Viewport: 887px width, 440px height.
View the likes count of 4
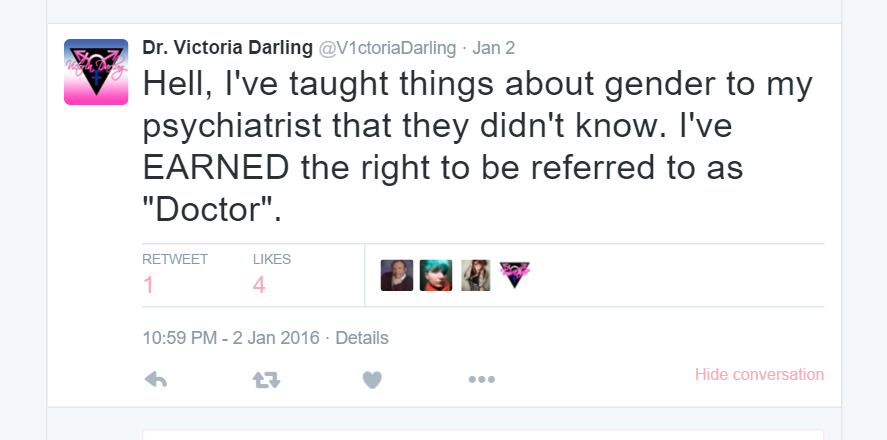259,285
